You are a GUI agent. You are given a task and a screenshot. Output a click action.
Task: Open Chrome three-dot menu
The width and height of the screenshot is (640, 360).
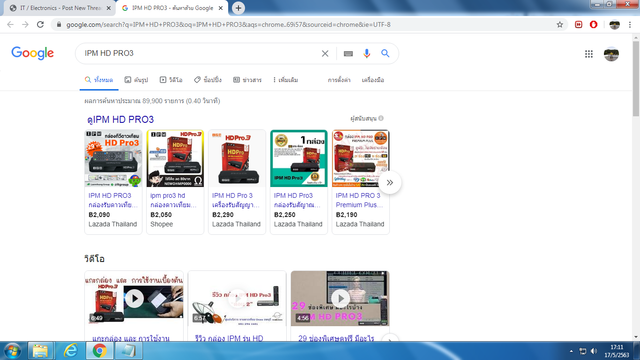[x=630, y=24]
